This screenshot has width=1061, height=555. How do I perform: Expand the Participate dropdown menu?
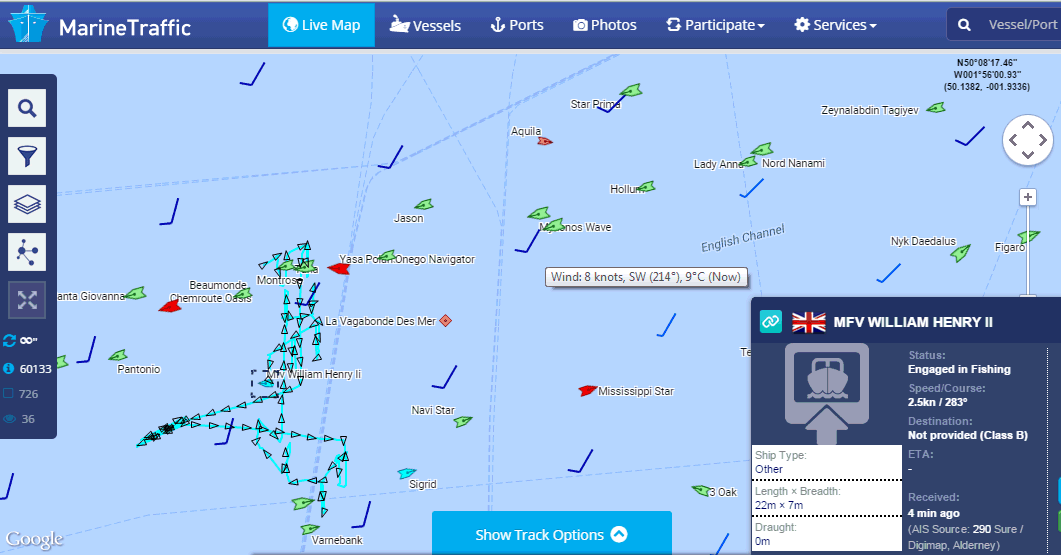click(716, 25)
